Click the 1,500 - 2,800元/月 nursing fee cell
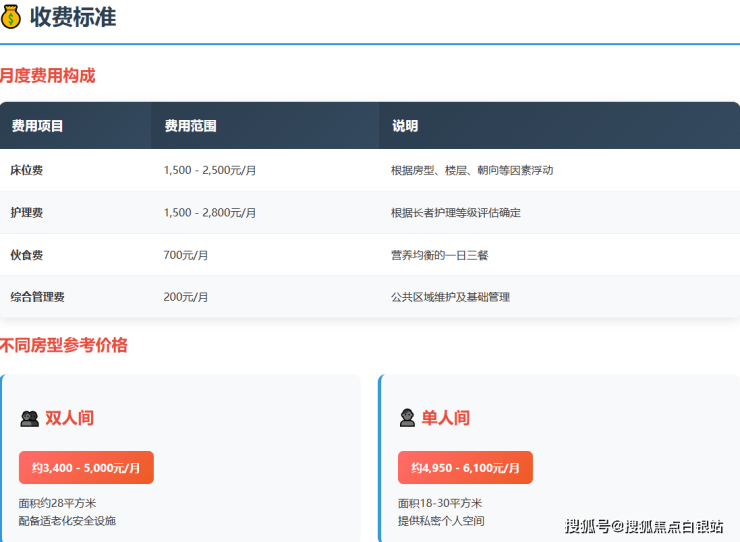This screenshot has height=542, width=740. coord(210,213)
